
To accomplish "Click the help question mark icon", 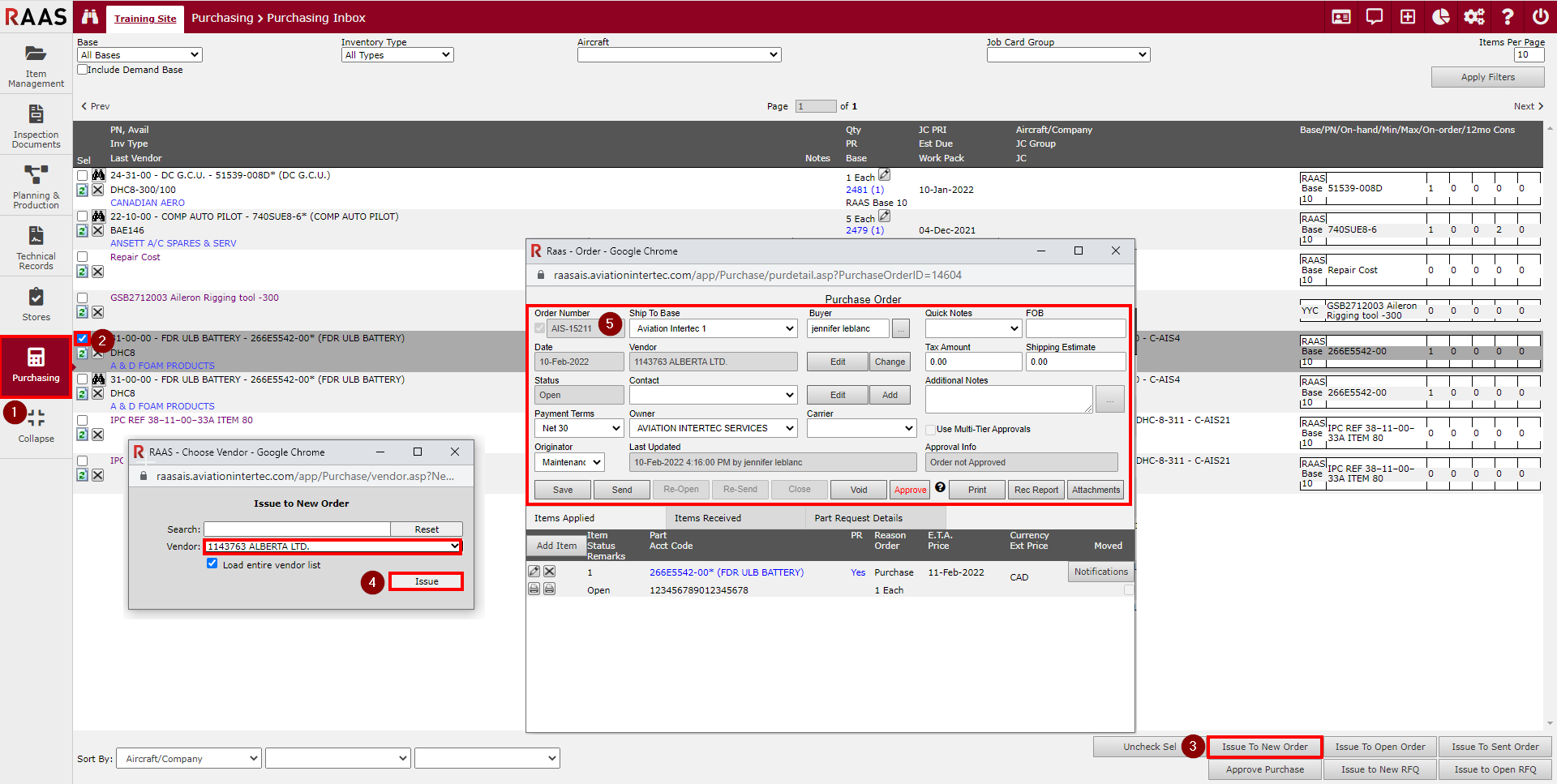I will click(1507, 17).
